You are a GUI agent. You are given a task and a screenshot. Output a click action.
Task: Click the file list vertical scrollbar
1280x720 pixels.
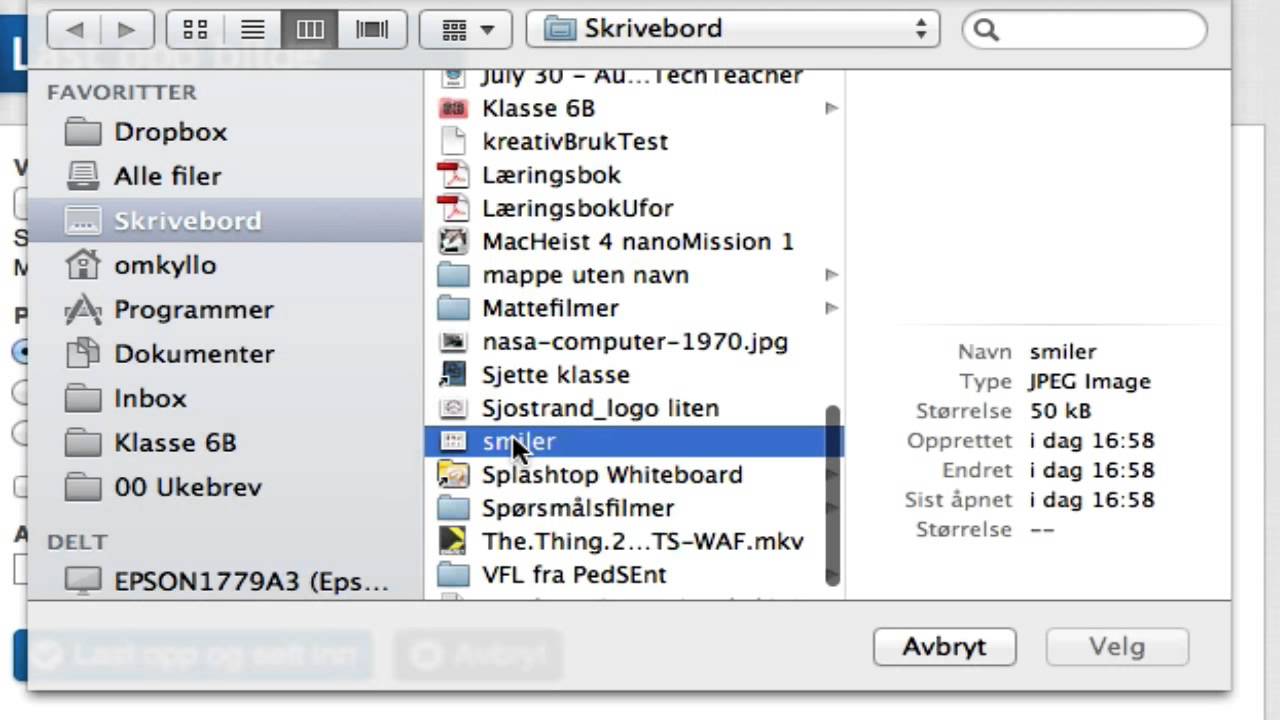point(833,496)
